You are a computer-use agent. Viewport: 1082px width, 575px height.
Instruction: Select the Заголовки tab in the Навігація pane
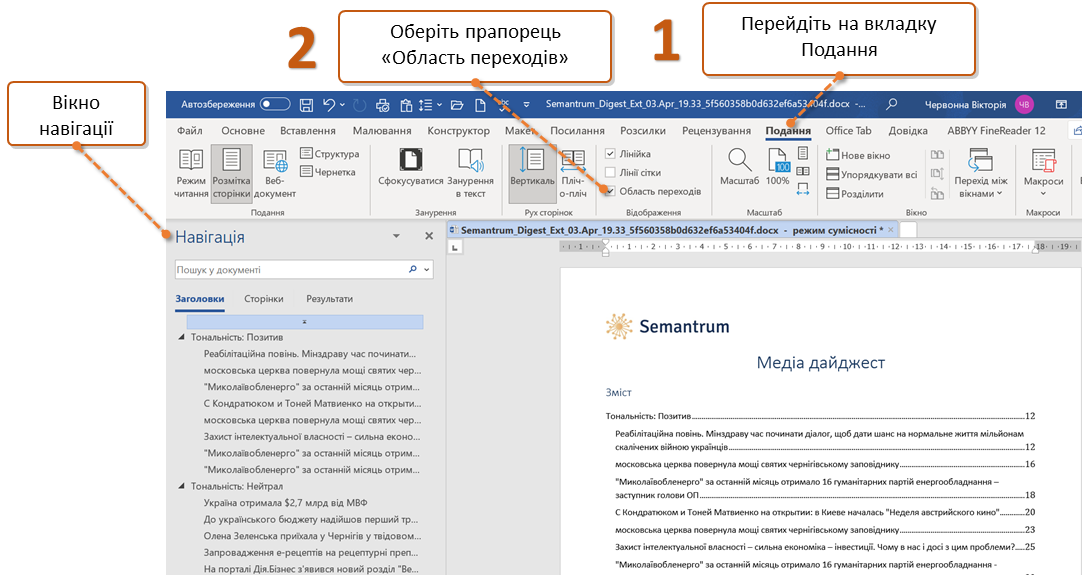199,299
